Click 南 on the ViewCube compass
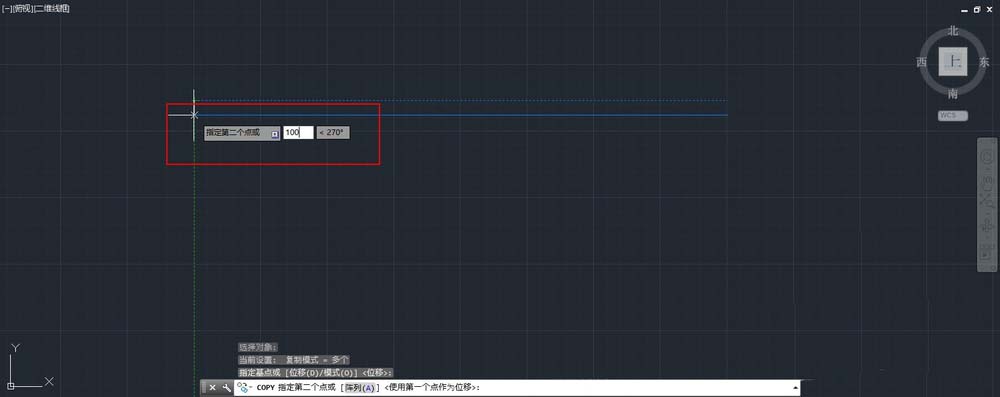The width and height of the screenshot is (1000, 397). [x=953, y=94]
